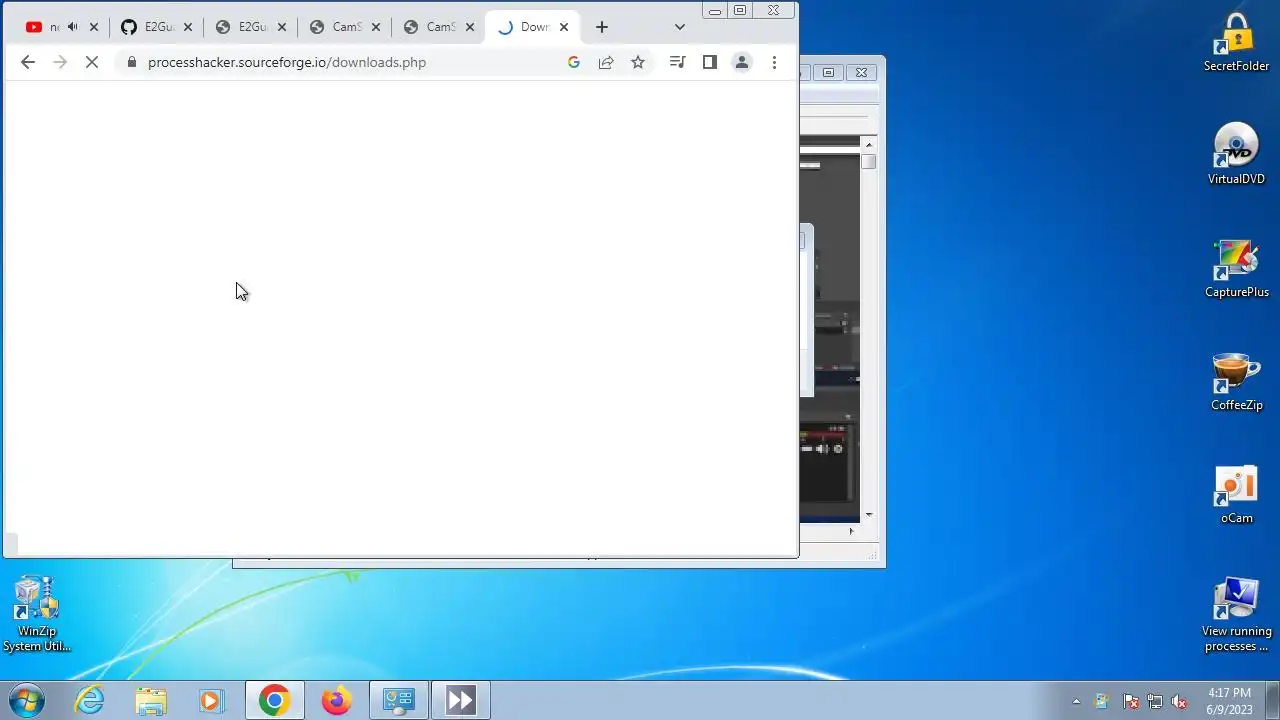Viewport: 1280px width, 720px height.
Task: Open the CapturePlus desktop shortcut
Action: [x=1237, y=268]
